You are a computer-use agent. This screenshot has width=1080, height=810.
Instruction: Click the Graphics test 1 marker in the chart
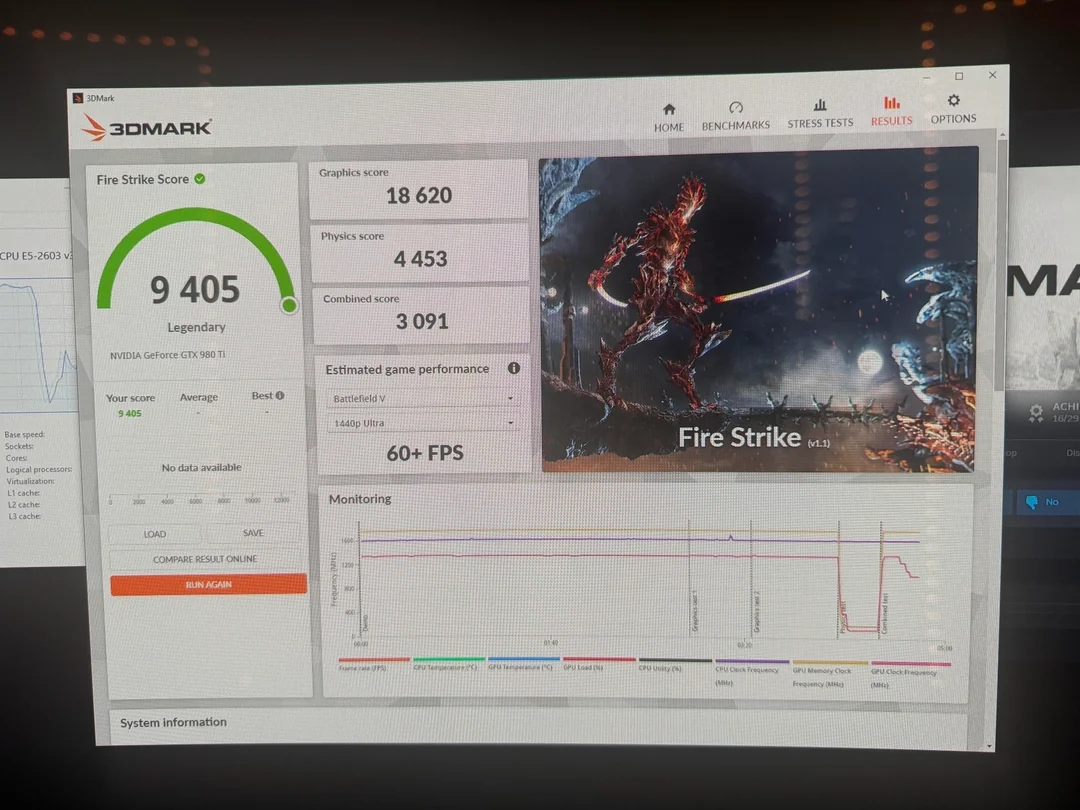point(694,612)
